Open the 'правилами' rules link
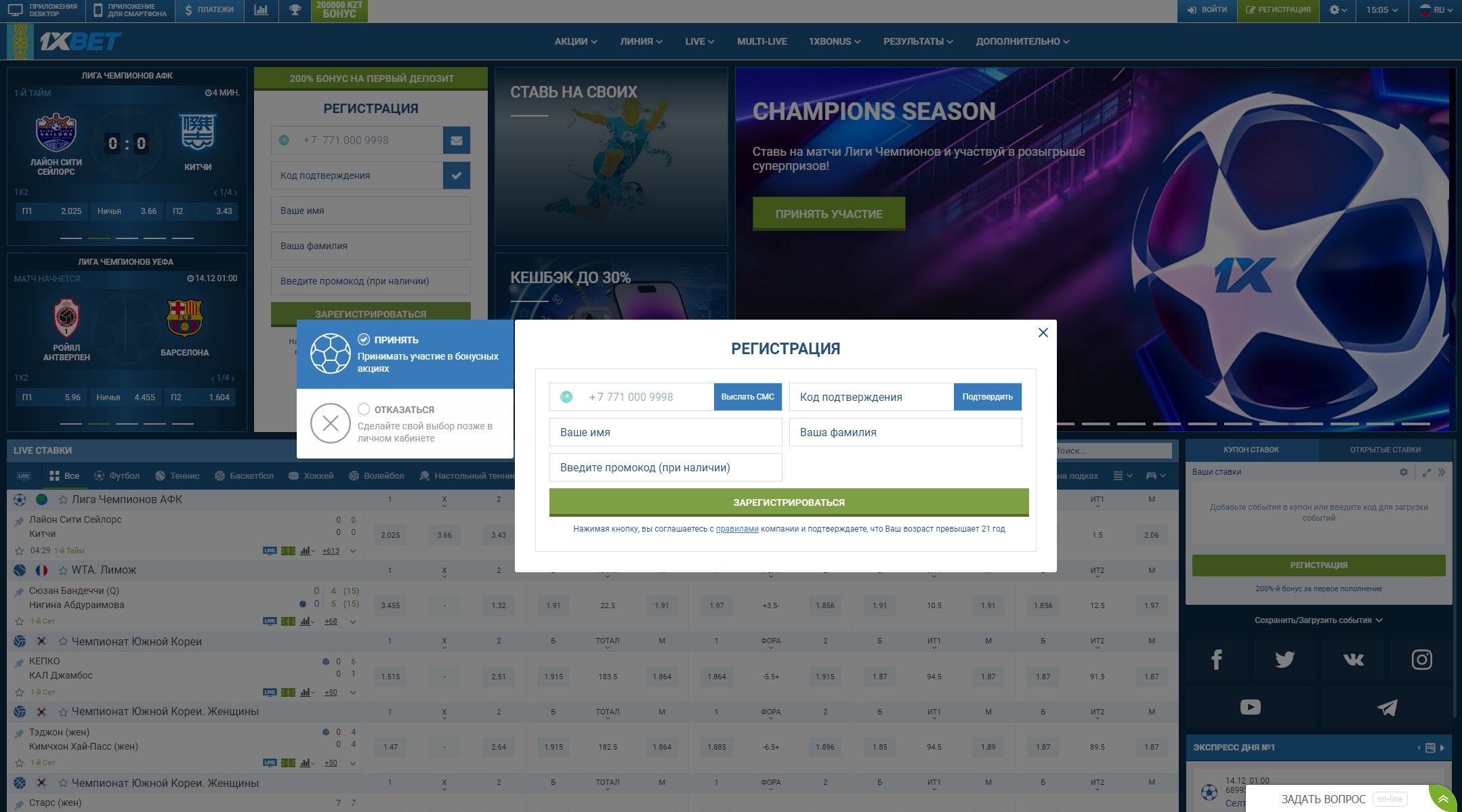The width and height of the screenshot is (1462, 812). [x=737, y=529]
